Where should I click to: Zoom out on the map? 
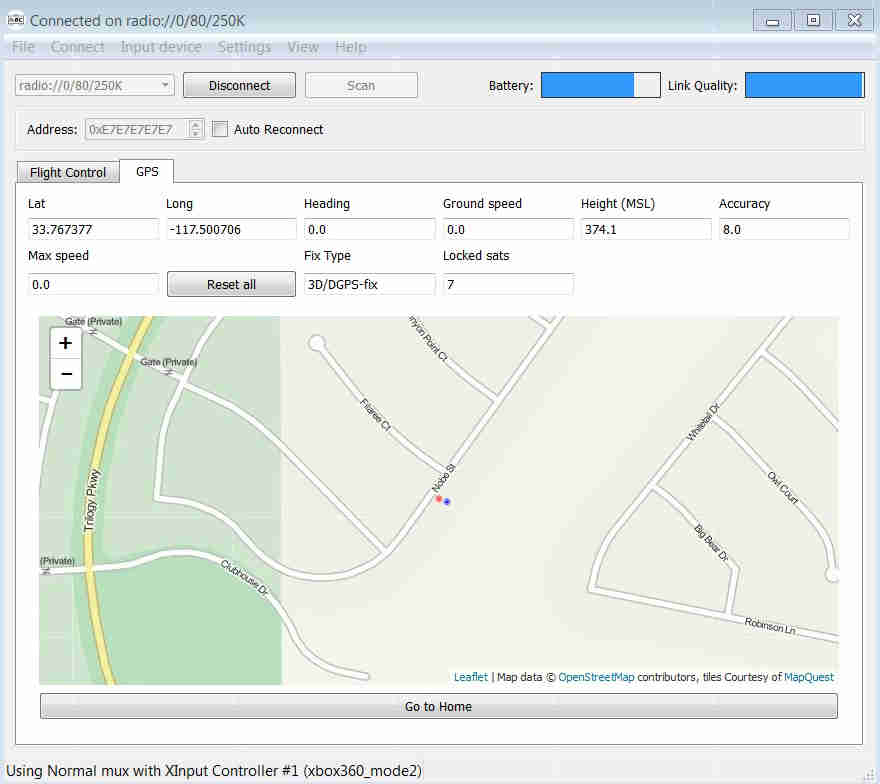click(66, 374)
